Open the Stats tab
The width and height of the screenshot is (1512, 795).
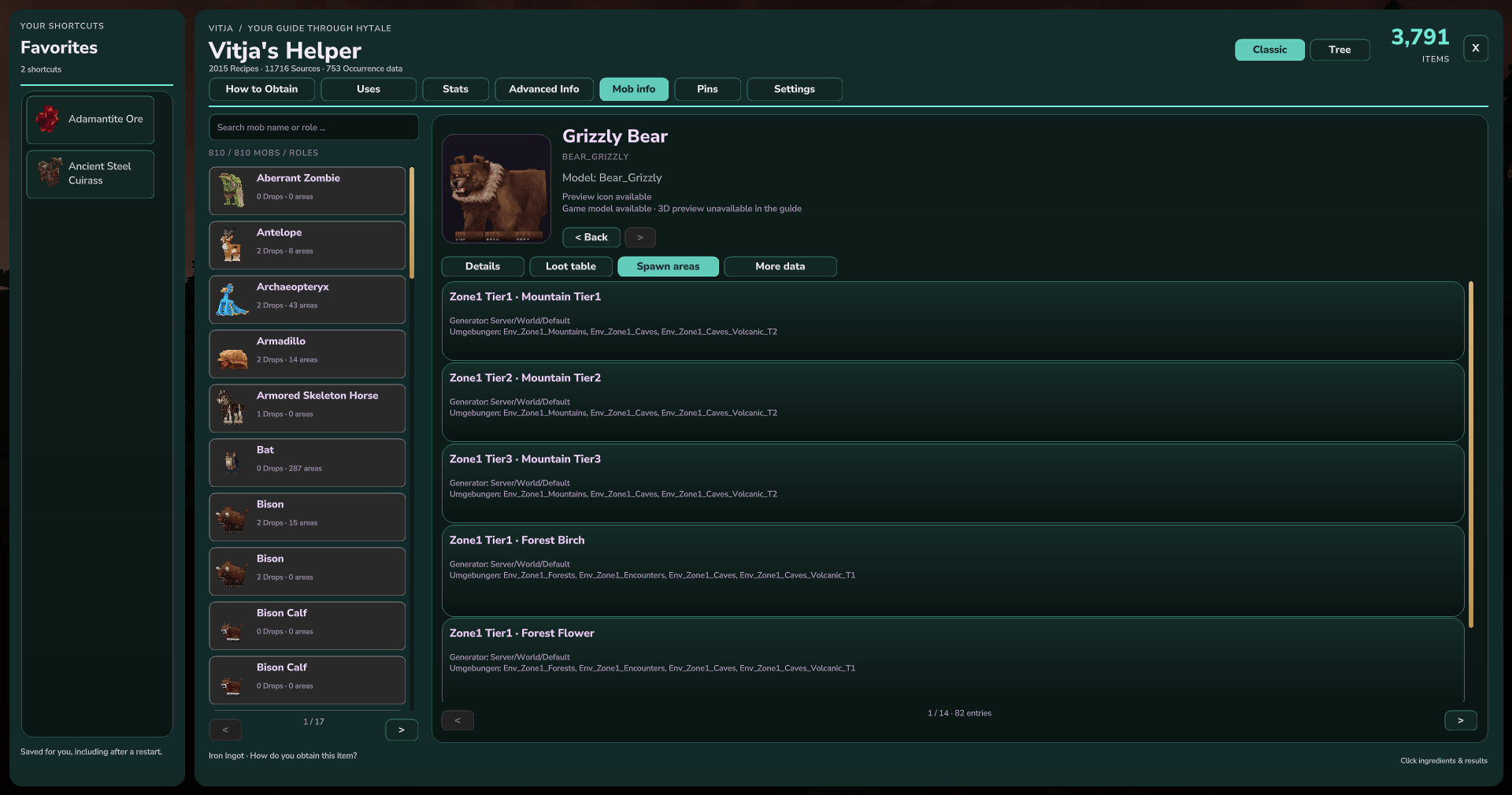[455, 89]
